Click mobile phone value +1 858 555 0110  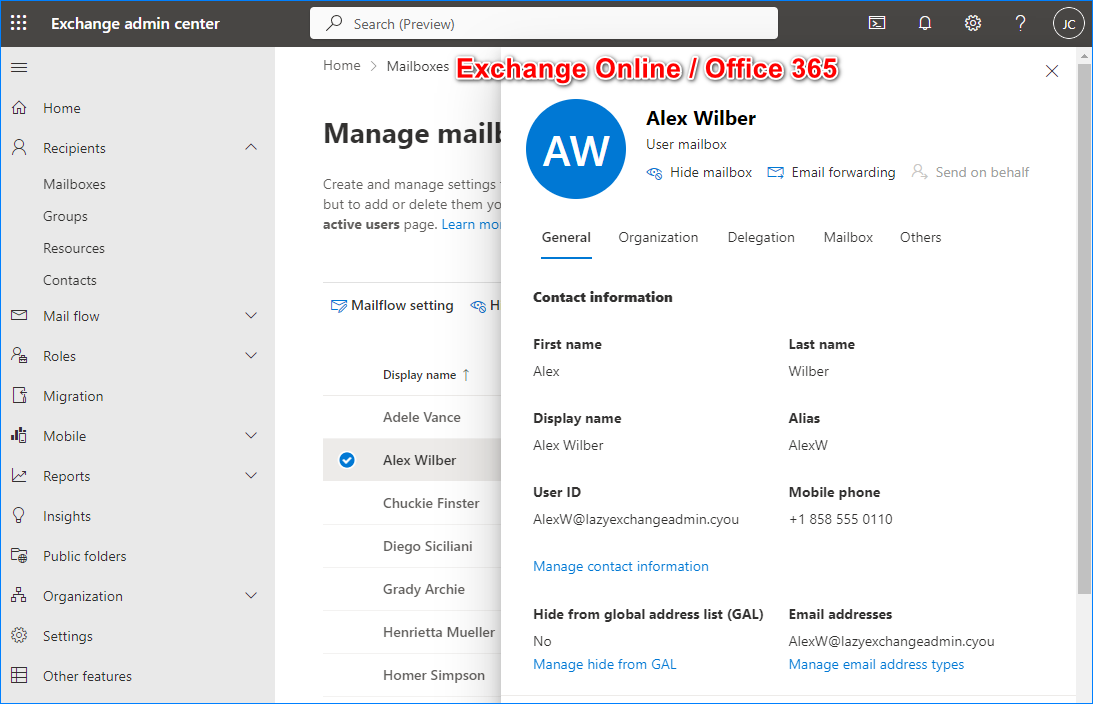click(x=840, y=519)
